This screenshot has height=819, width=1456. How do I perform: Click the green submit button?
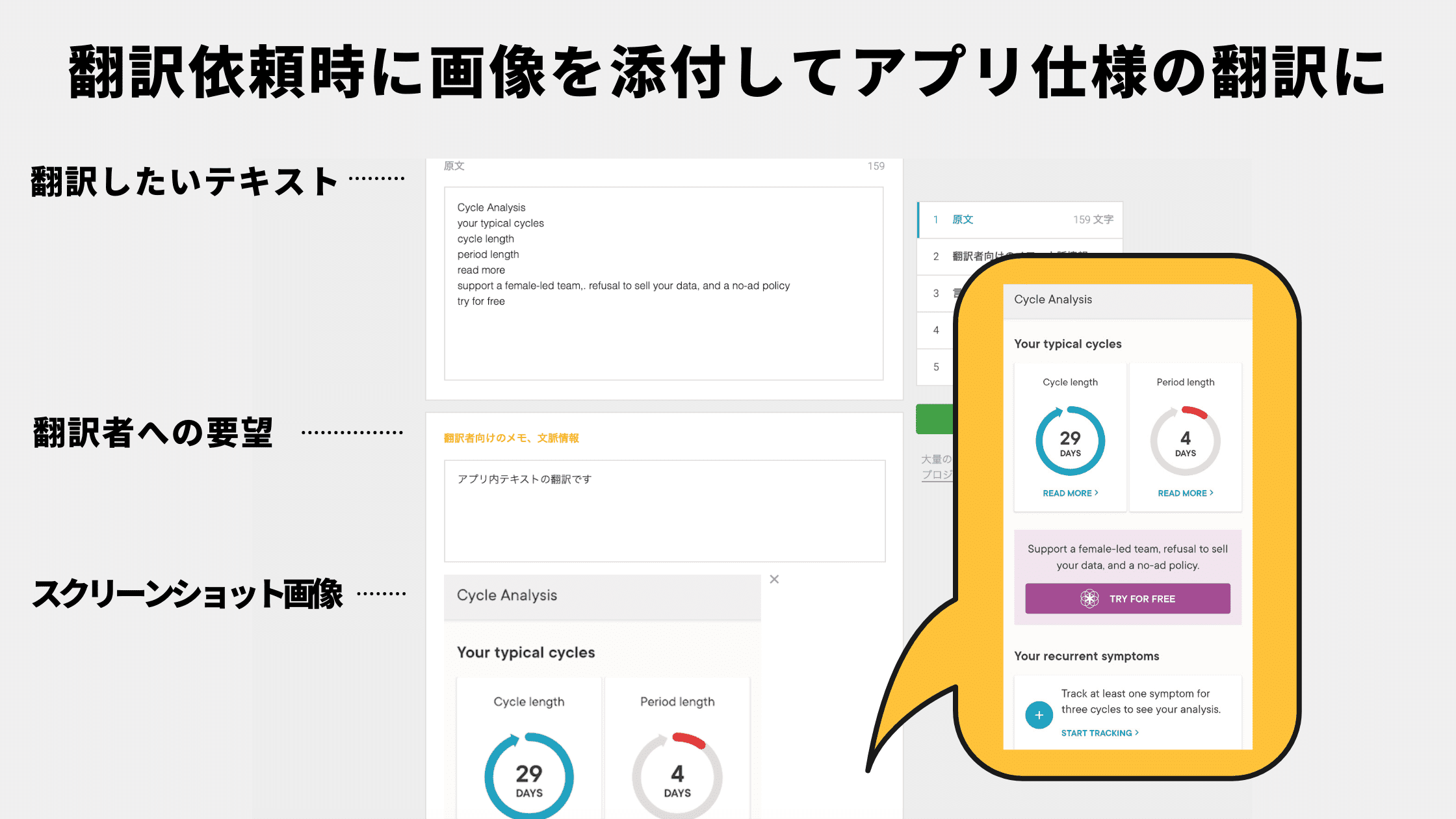[936, 418]
